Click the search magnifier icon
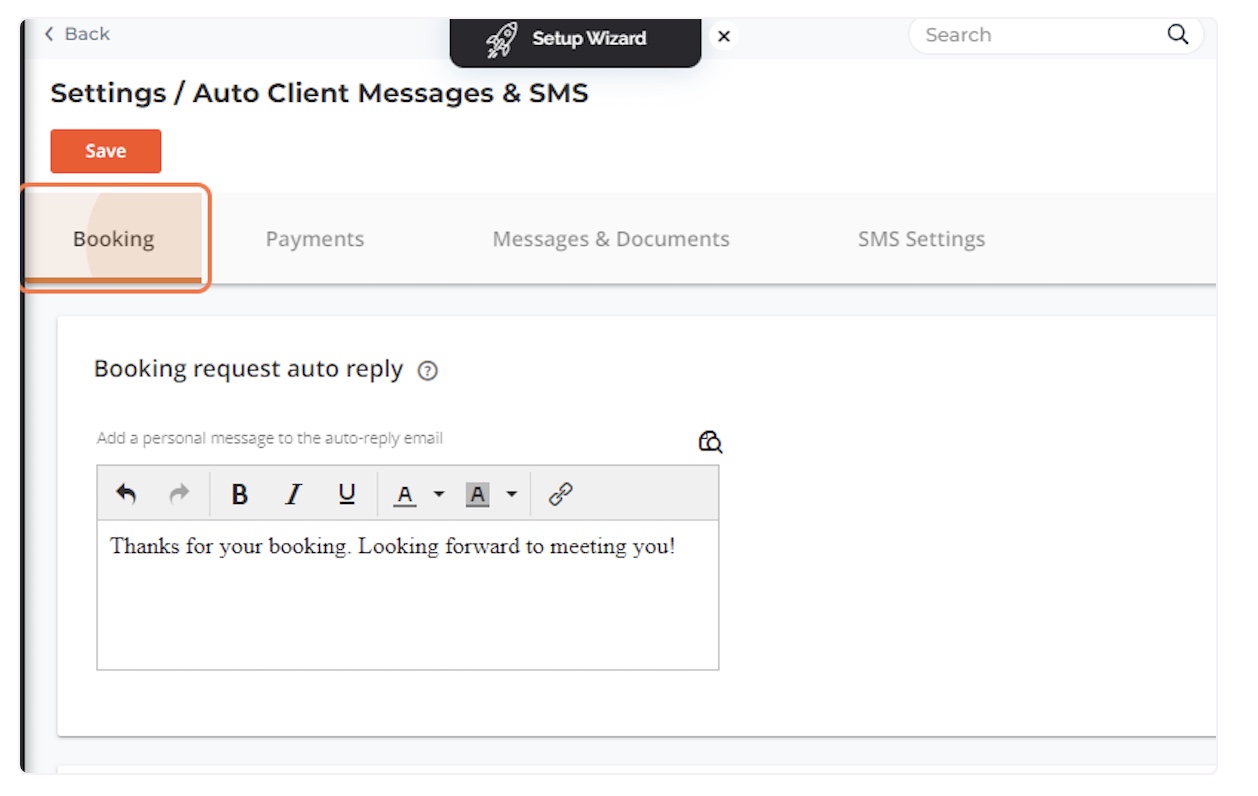 coord(1177,35)
